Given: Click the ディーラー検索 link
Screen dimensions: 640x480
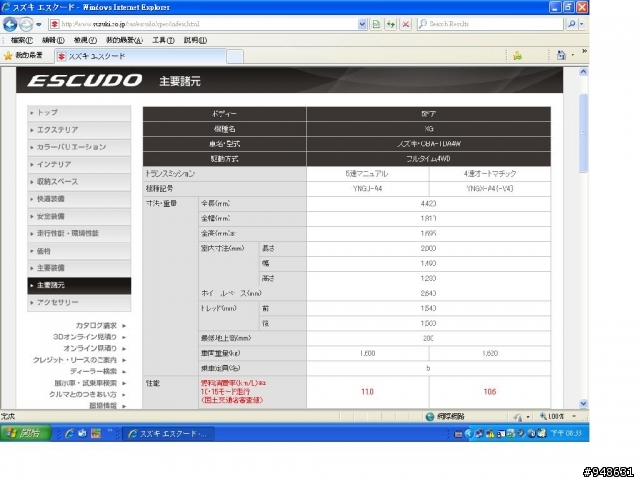Looking at the screenshot, I should click(x=93, y=371).
